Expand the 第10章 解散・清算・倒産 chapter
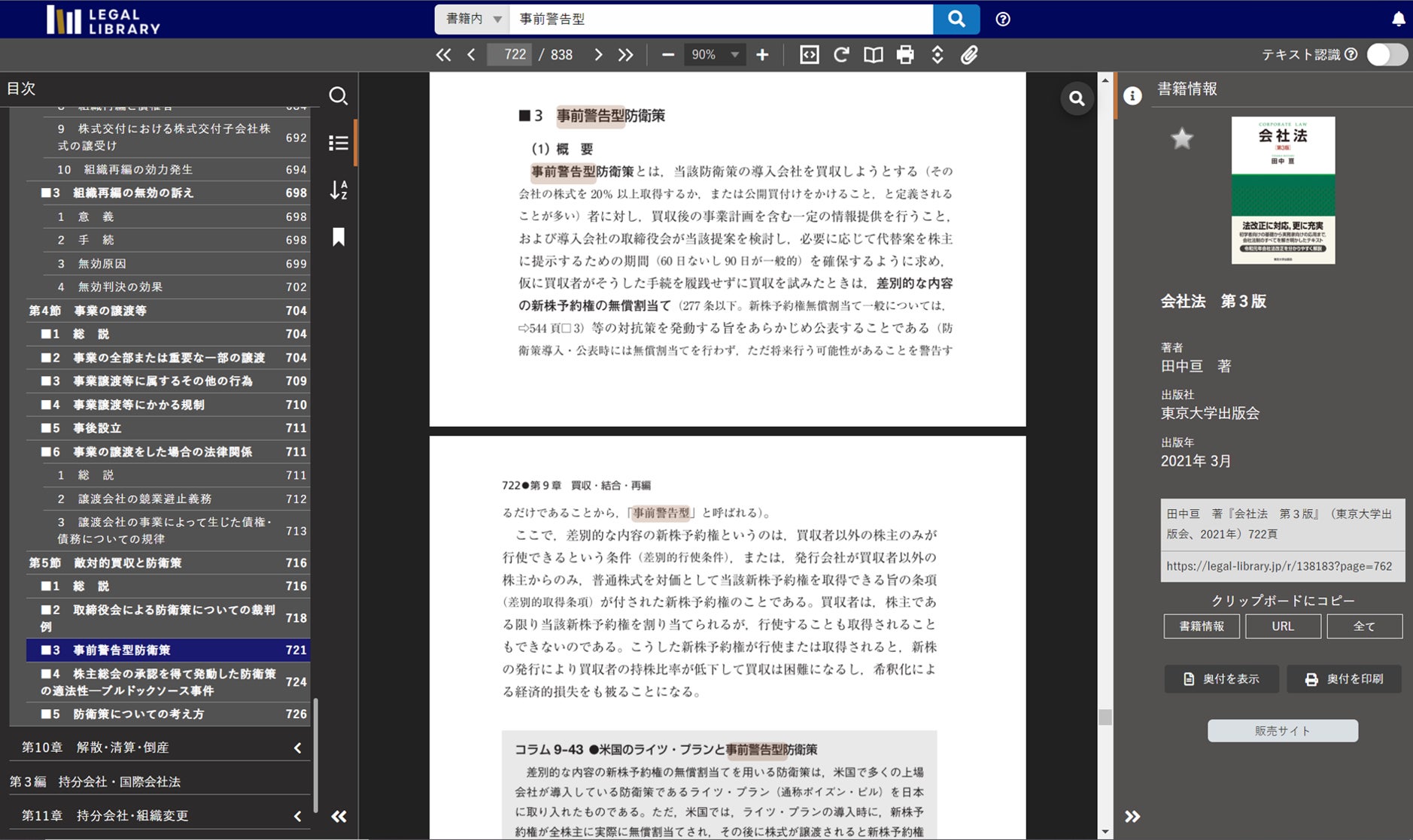The height and width of the screenshot is (840, 1413). pos(297,747)
